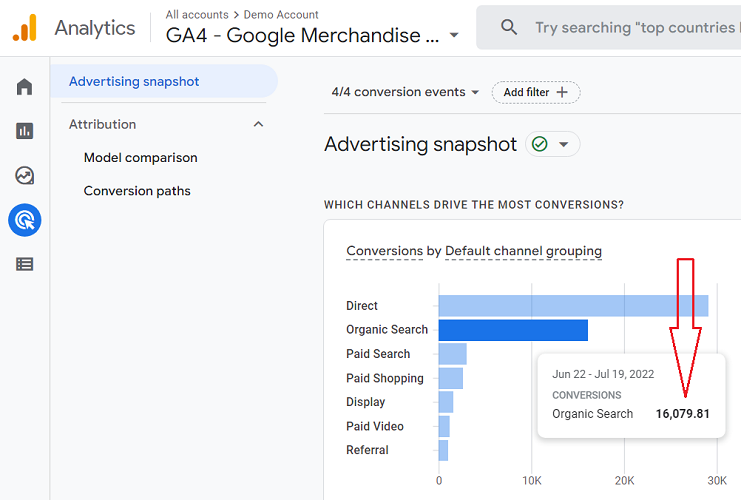Viewport: 741px width, 500px height.
Task: Select Advertising snapshot in the menu
Action: 164,81
